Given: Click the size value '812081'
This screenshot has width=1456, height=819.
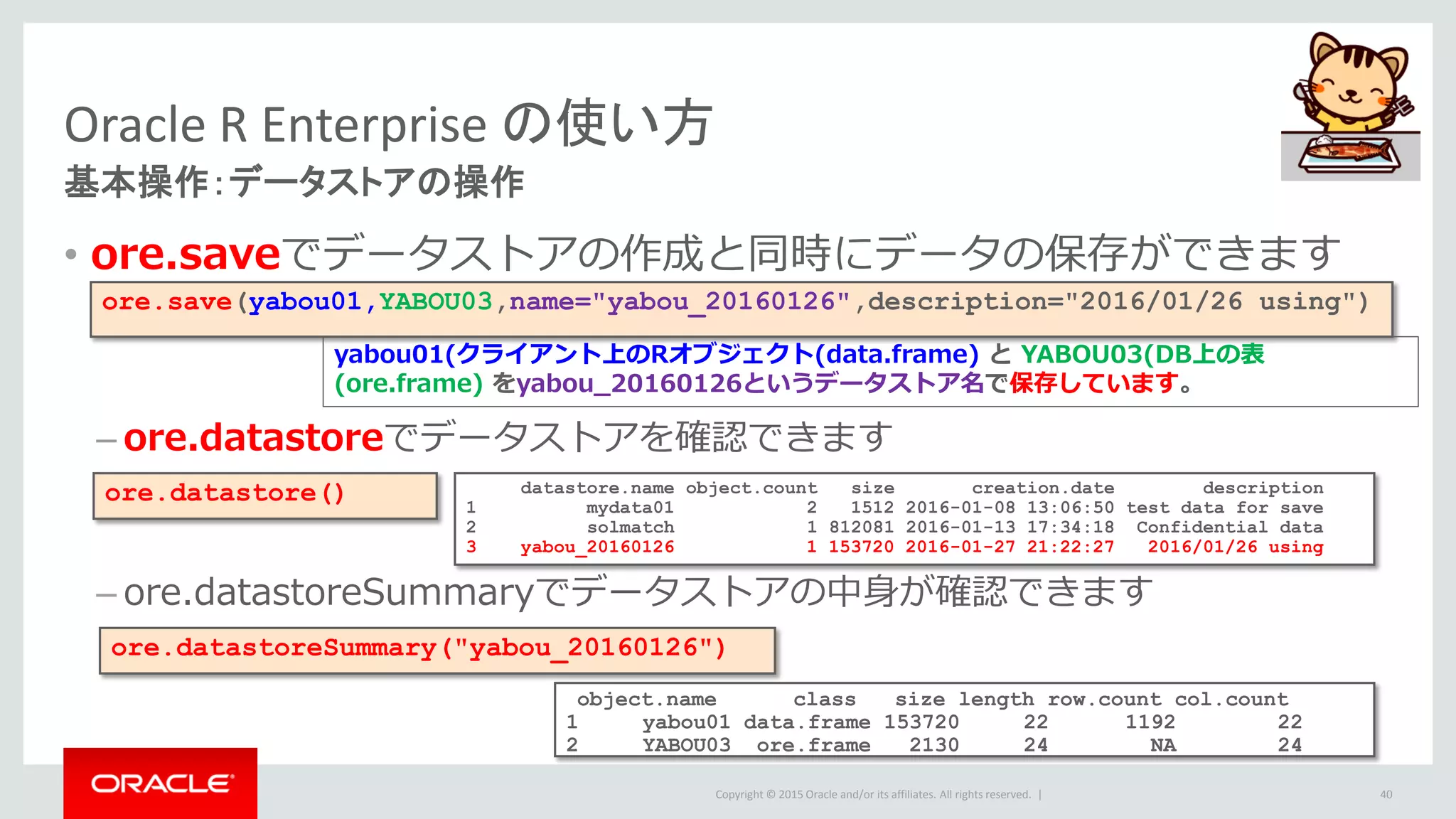Looking at the screenshot, I should [862, 528].
